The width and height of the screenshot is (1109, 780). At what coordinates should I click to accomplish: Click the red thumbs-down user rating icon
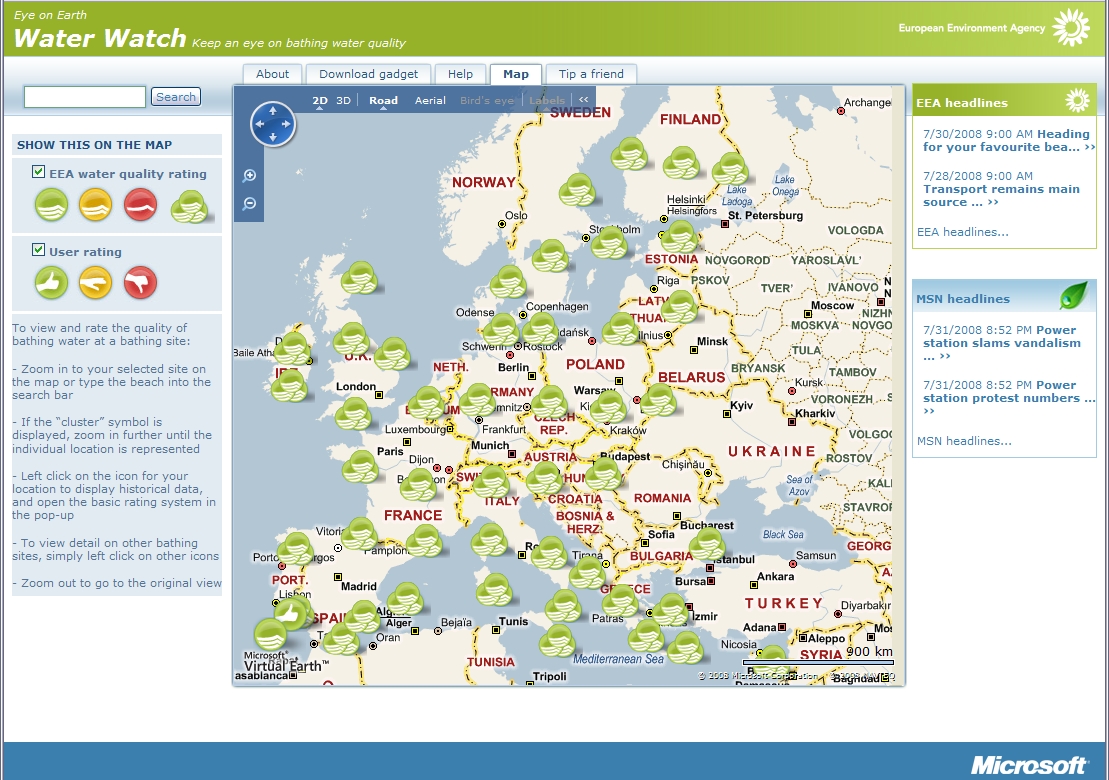click(x=140, y=283)
